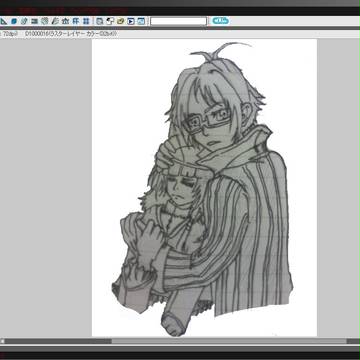Click the canvas on the character's glasses
The width and height of the screenshot is (360, 360).
[207, 121]
